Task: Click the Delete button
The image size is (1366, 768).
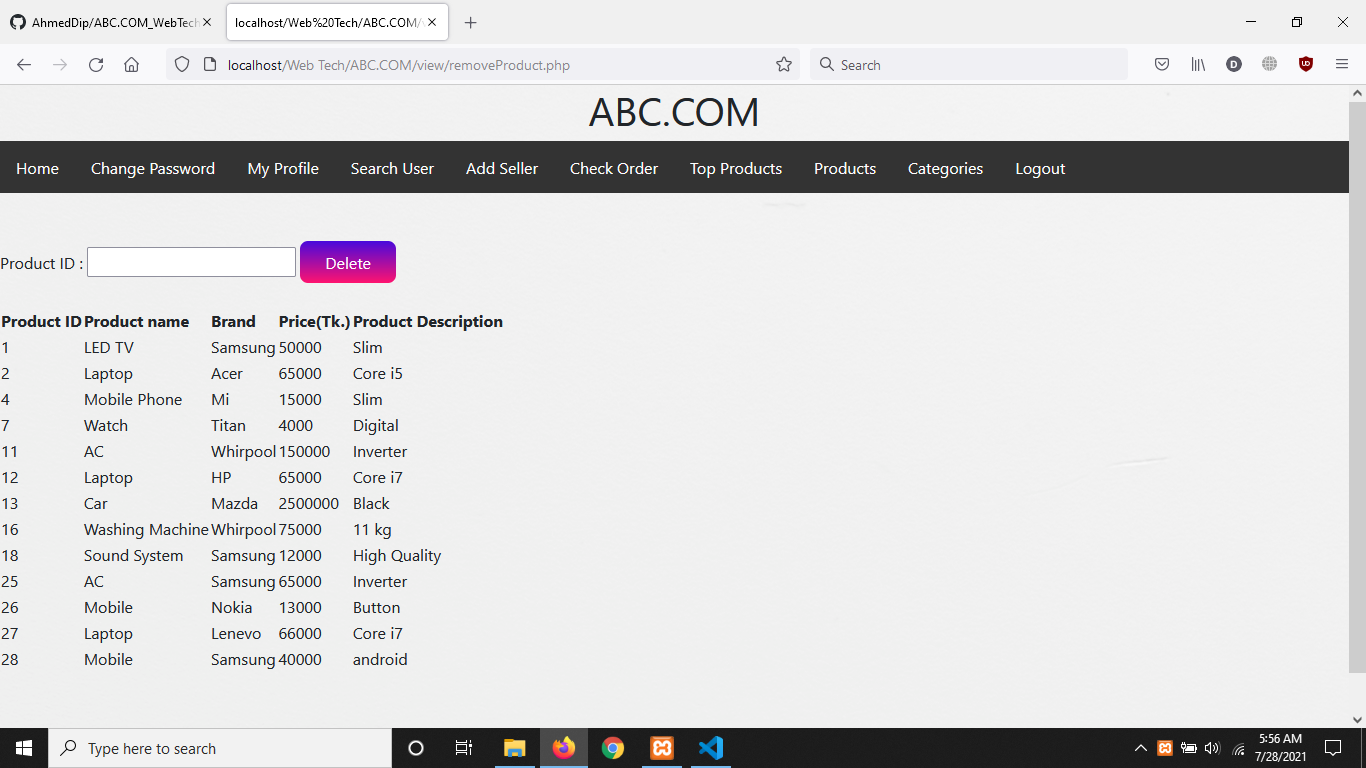Action: tap(347, 262)
